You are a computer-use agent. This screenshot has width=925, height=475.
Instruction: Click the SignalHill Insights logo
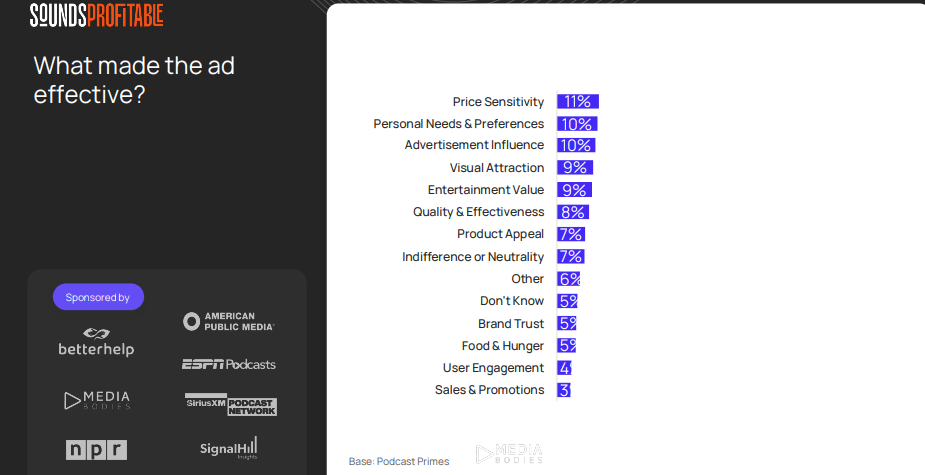point(228,448)
